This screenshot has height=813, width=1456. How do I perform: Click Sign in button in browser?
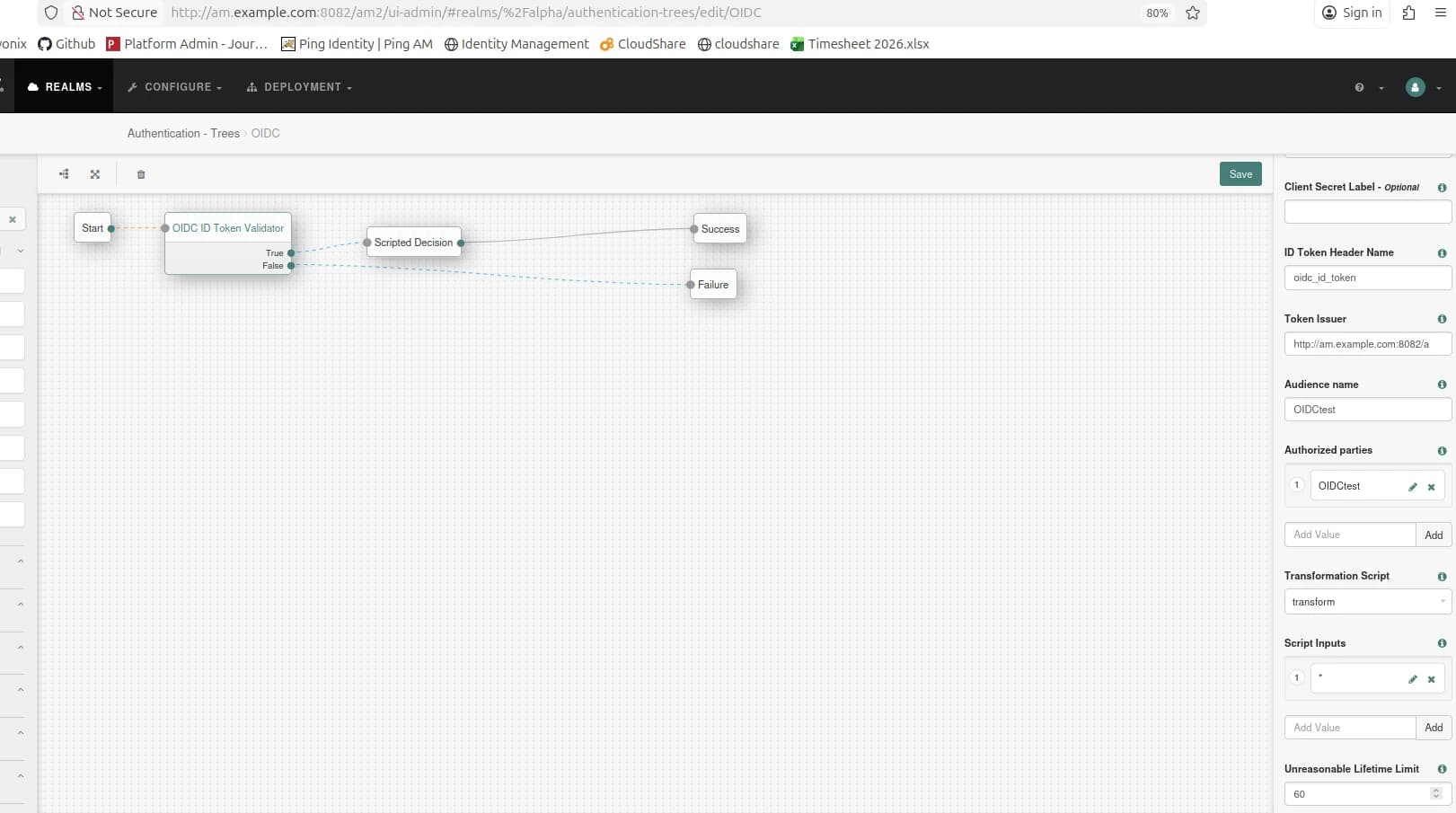[1352, 13]
